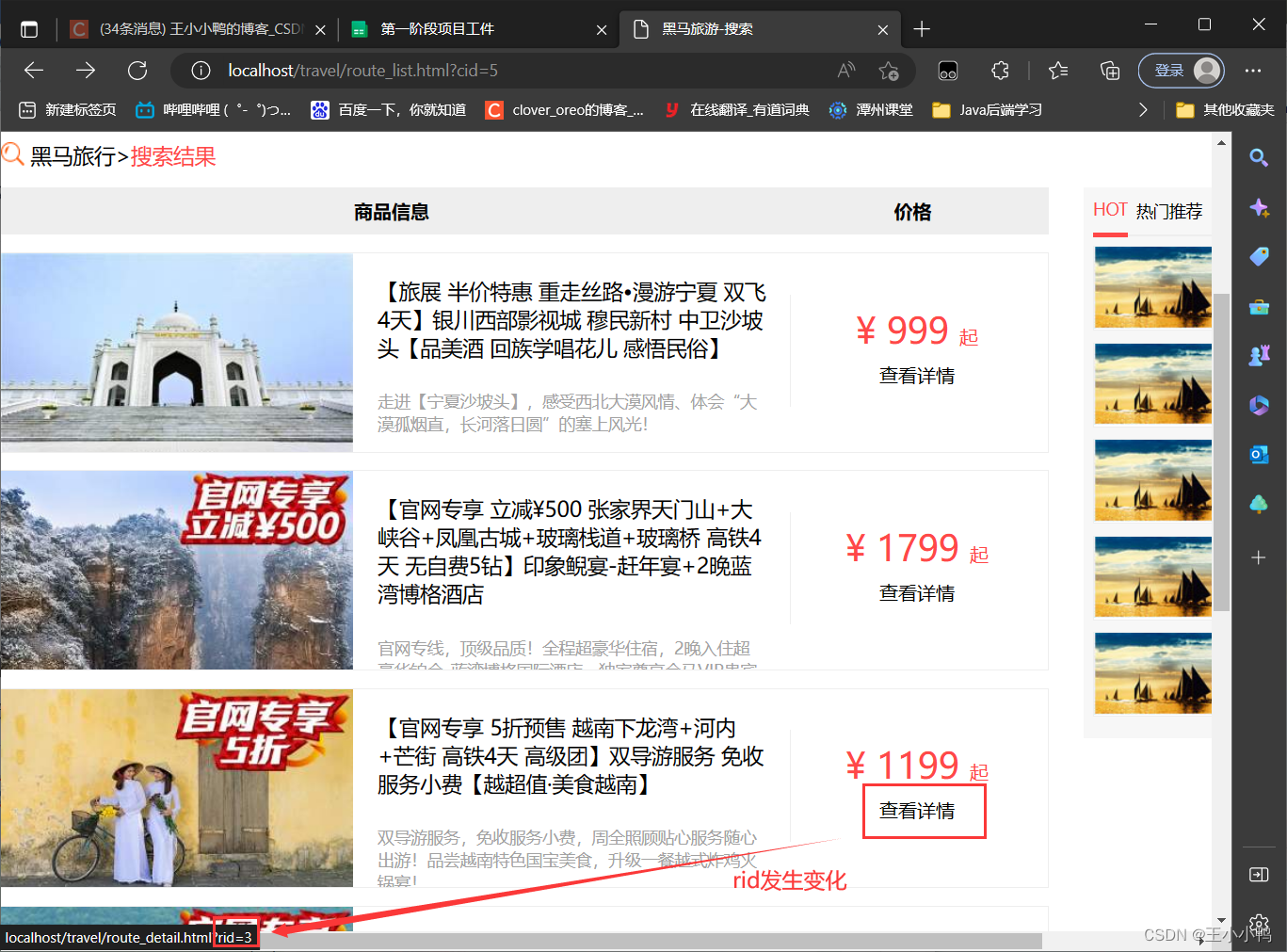Screen dimensions: 1287x952
Task: Open clover_oreo的博客 bookmark
Action: click(x=565, y=110)
